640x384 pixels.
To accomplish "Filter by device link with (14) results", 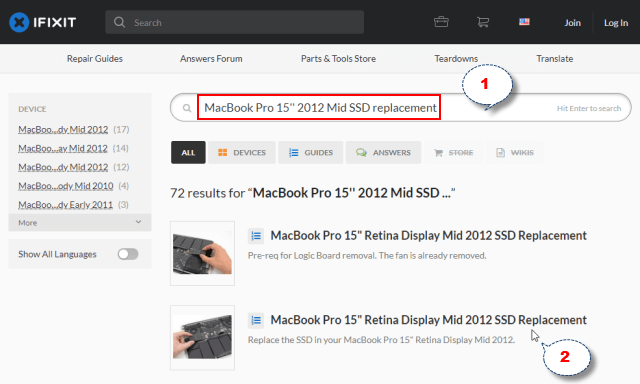I will pyautogui.click(x=63, y=148).
